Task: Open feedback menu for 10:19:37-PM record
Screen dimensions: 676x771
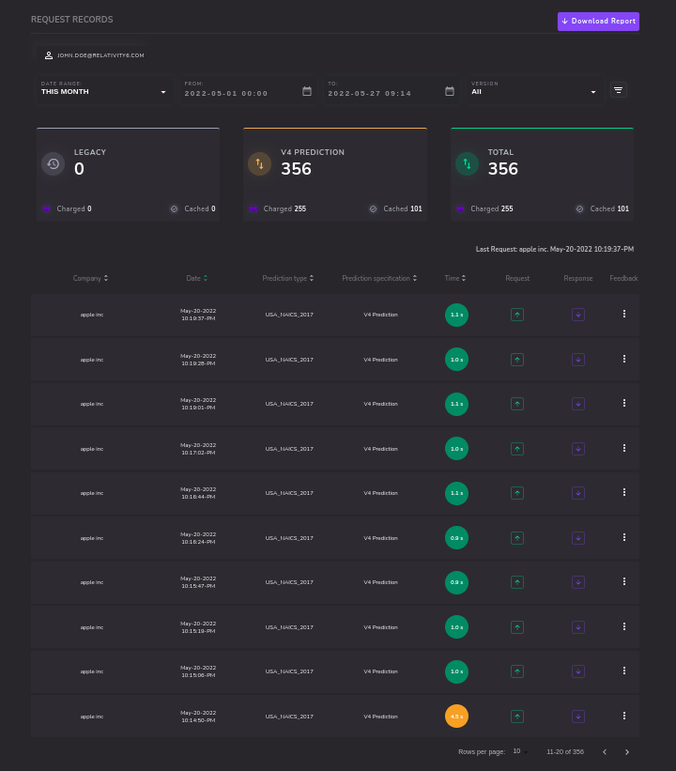Action: (624, 314)
